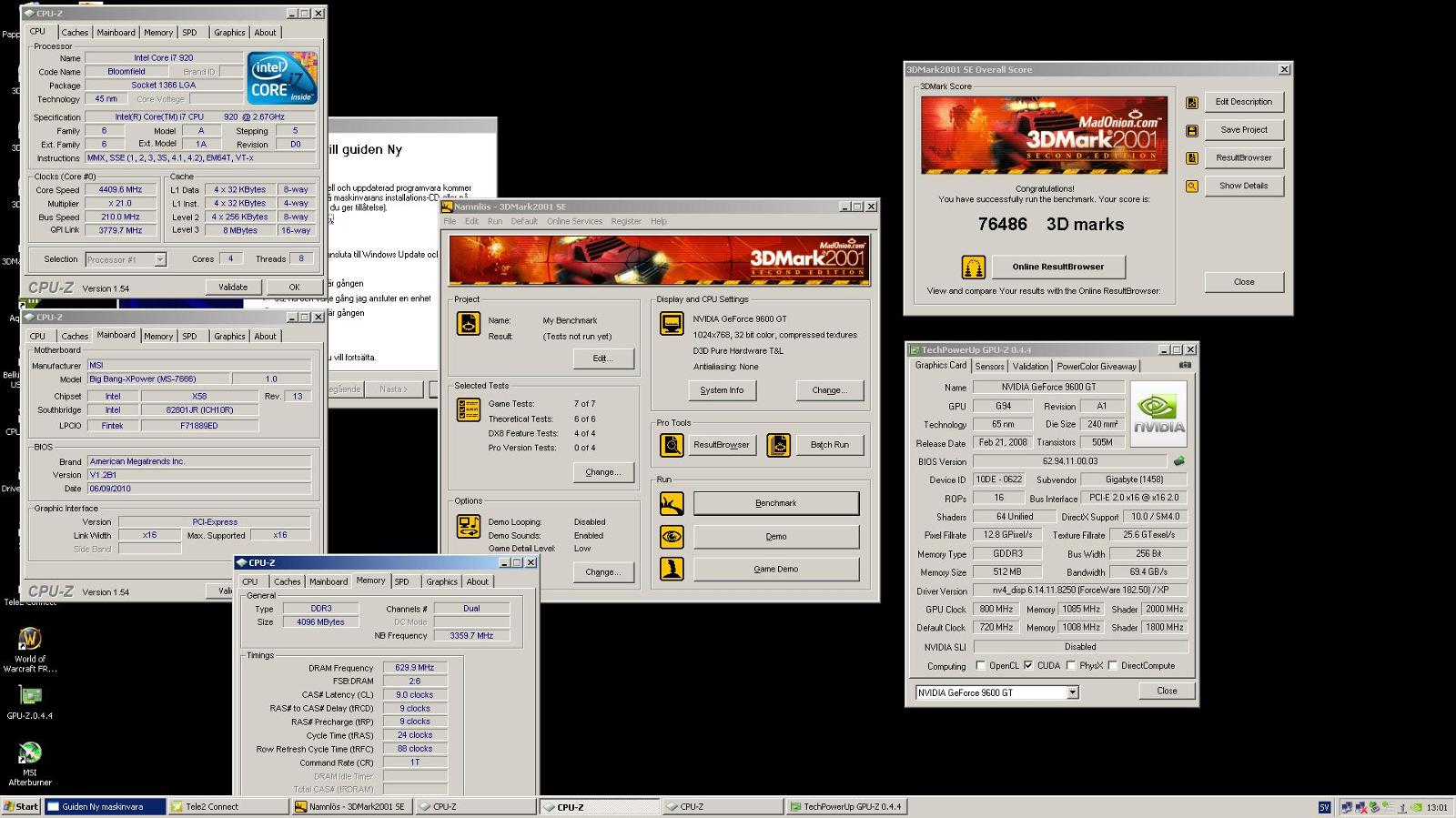Click the 3DMark2001 banner in score window
1456x818 pixels.
[x=1044, y=136]
